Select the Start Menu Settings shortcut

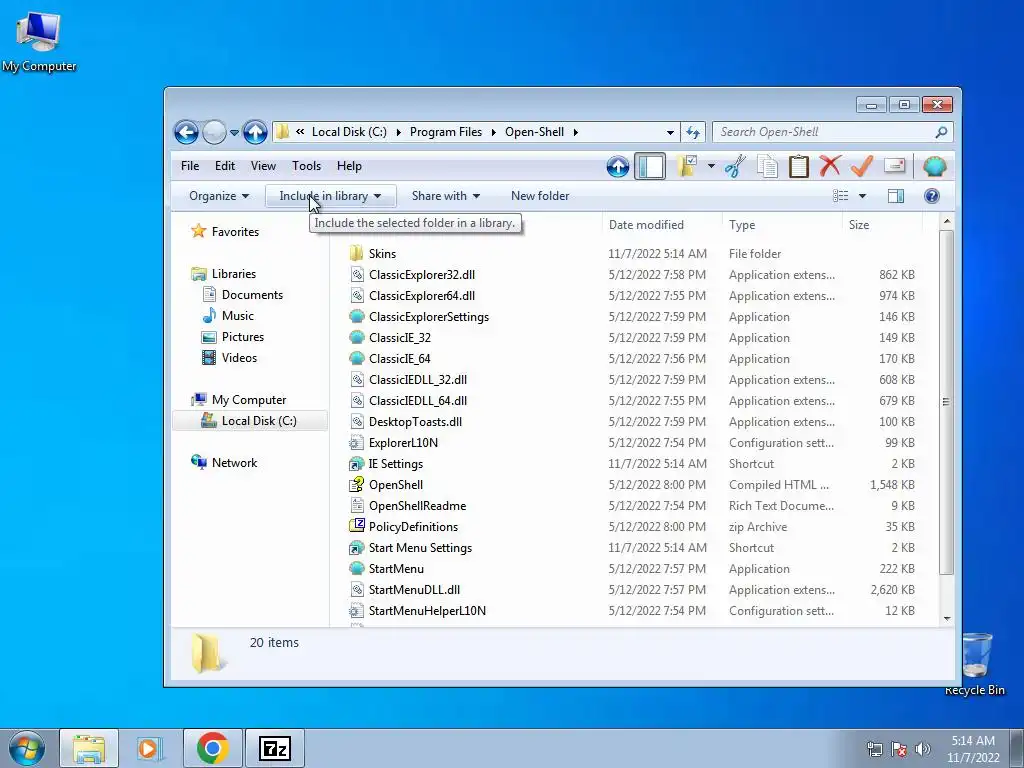pos(420,548)
